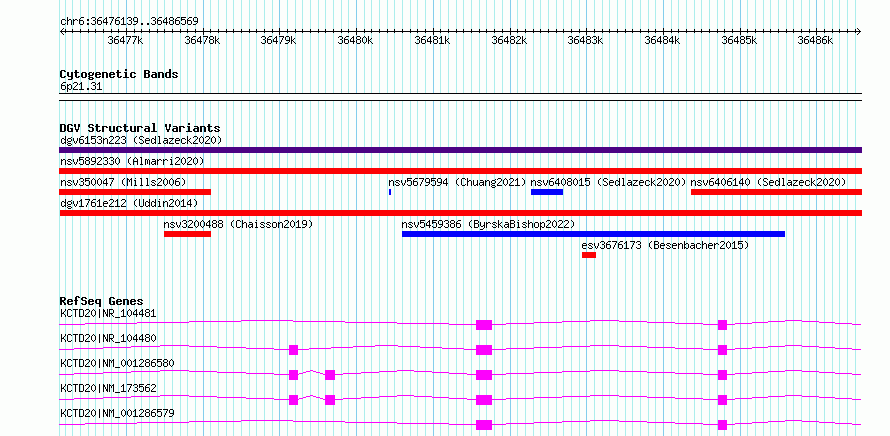This screenshot has width=890, height=436.
Task: Click the ruler's left arrow end
Action: pos(62,32)
